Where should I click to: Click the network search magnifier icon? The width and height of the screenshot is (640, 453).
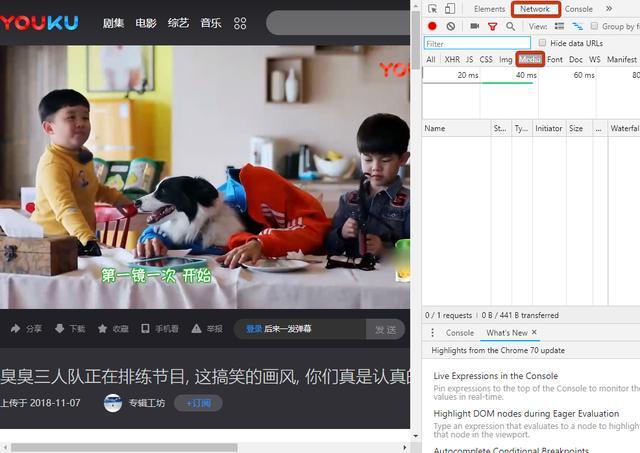coord(510,26)
